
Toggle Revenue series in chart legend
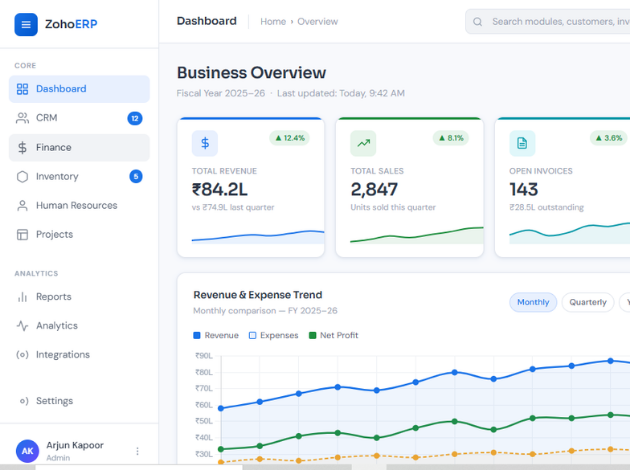[x=216, y=335]
